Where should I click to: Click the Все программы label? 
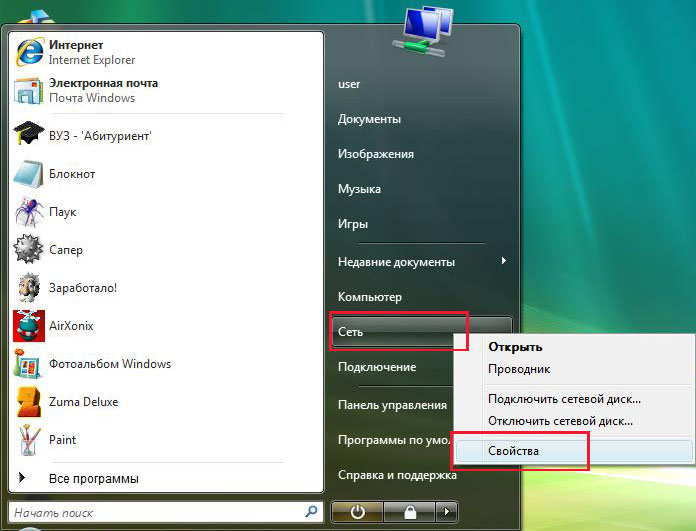94,479
